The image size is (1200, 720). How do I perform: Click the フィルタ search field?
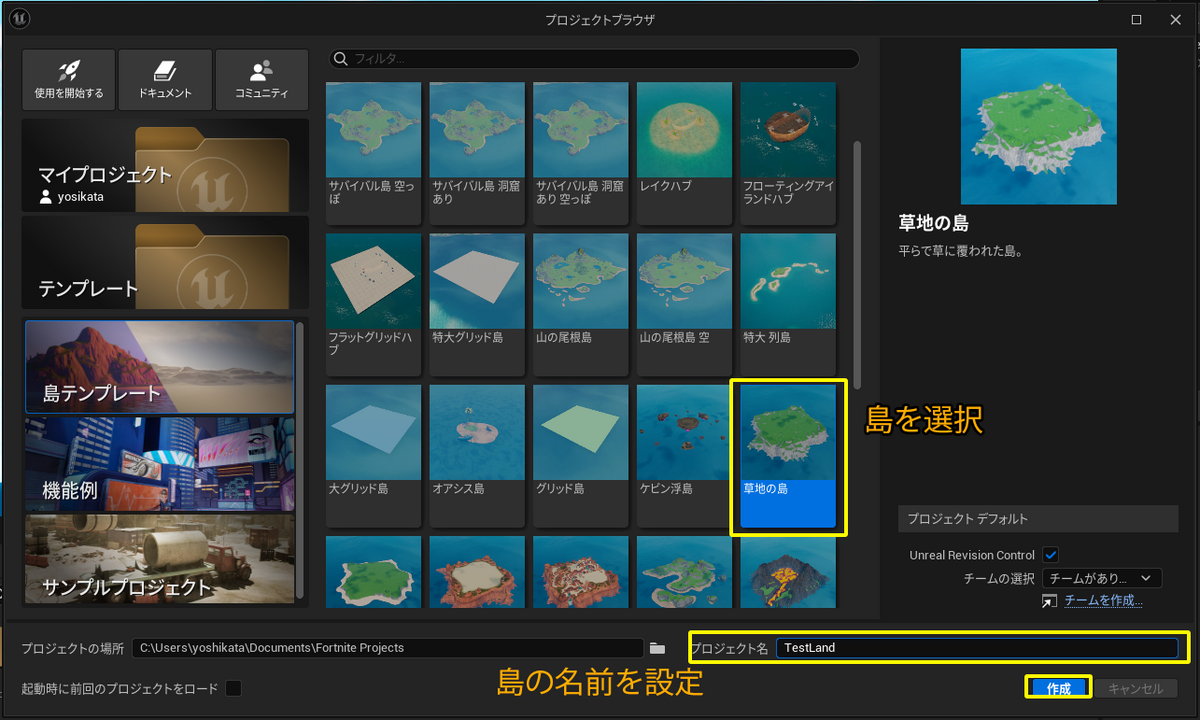coord(594,59)
